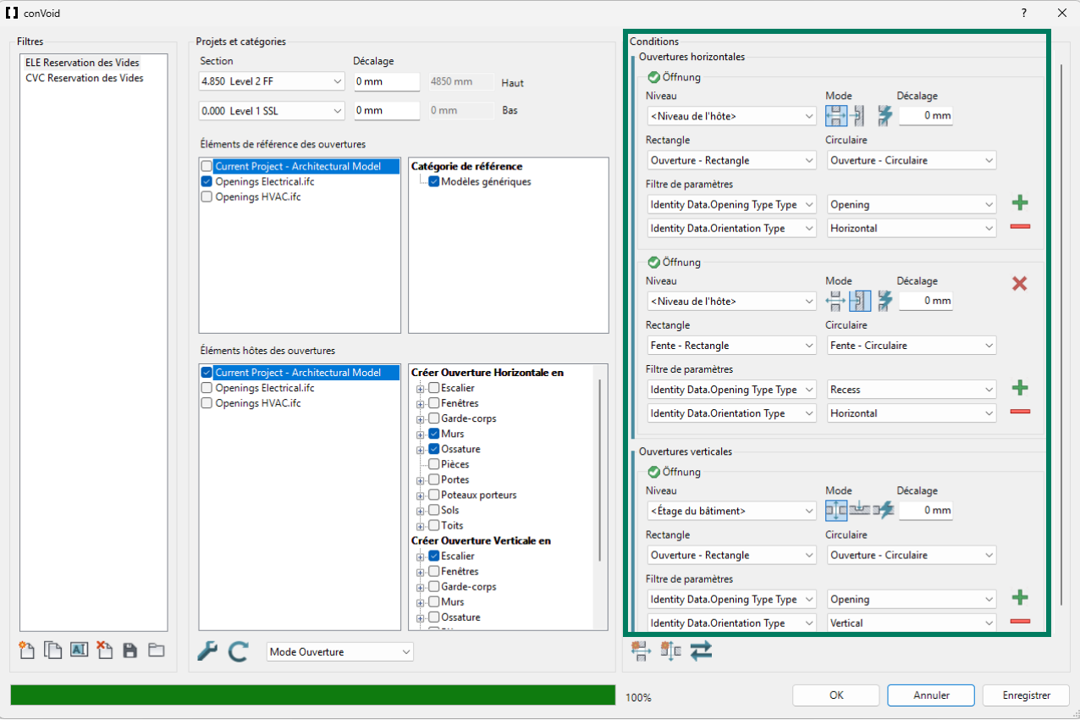Click the green progress bar

tap(313, 695)
